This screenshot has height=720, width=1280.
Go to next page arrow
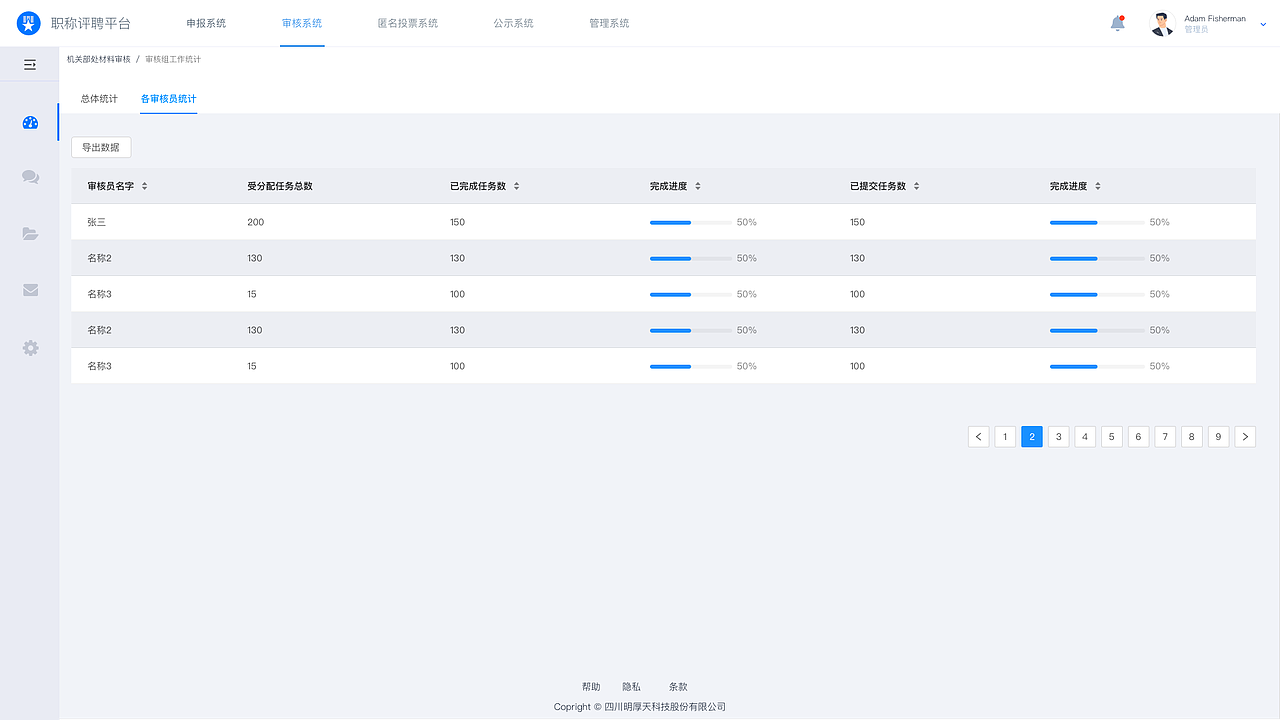[x=1245, y=436]
